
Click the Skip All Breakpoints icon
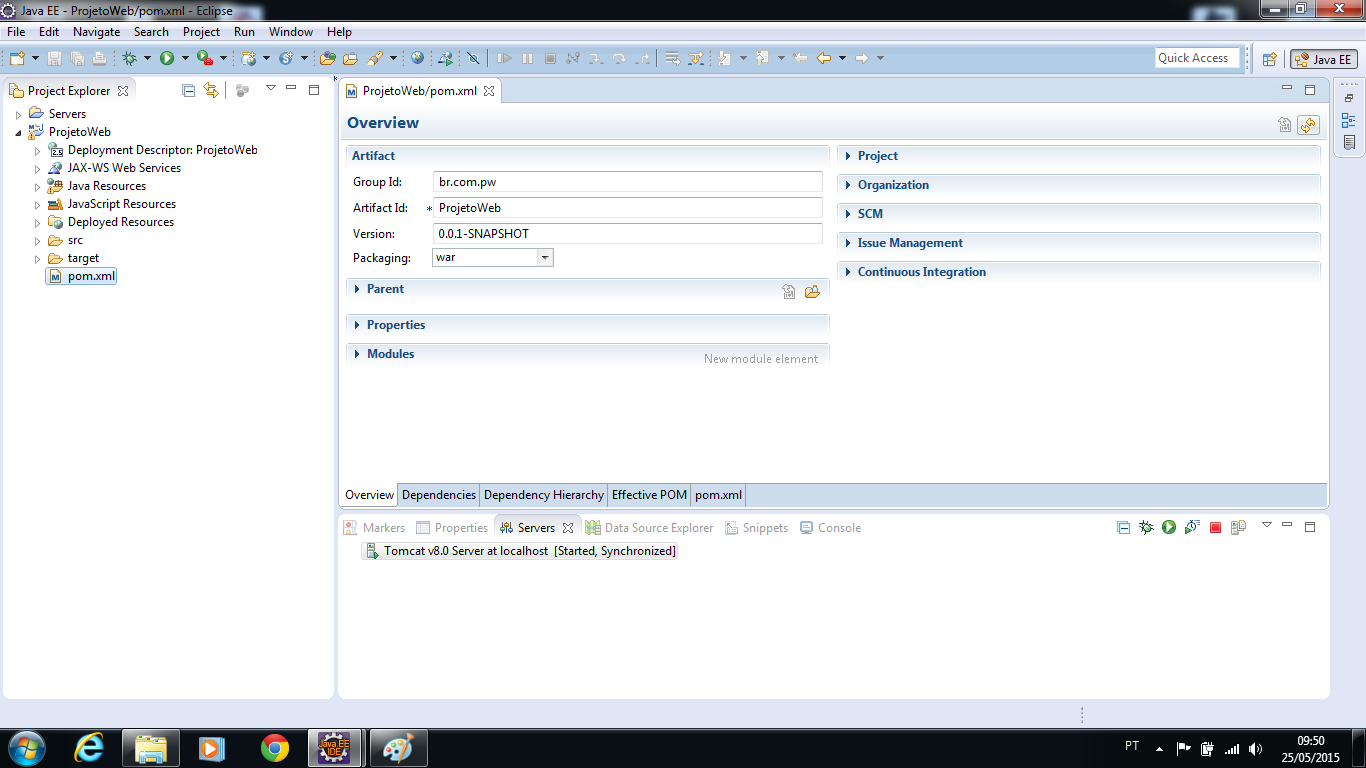click(x=474, y=58)
